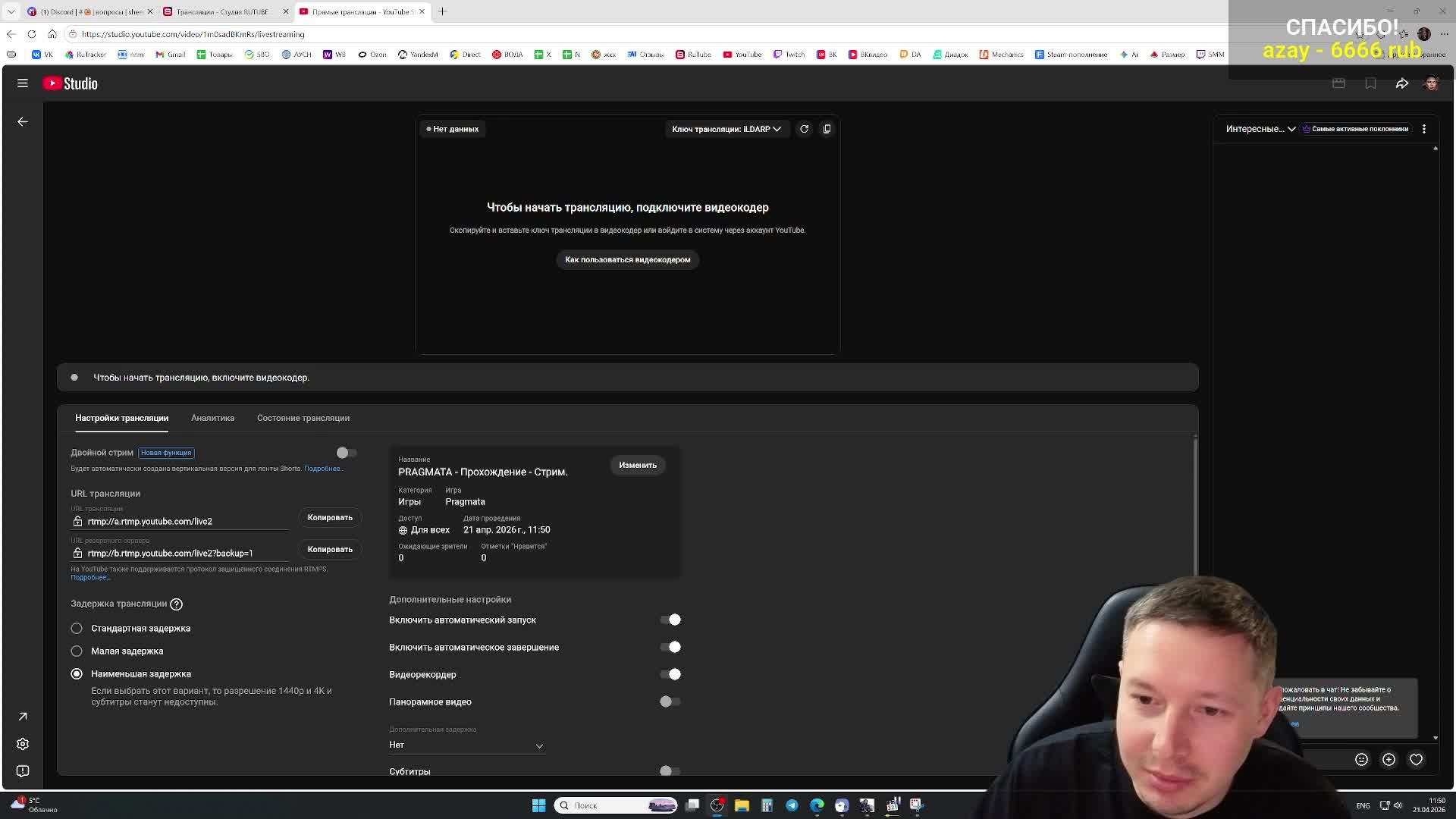Open the hamburger menu next to Studio logo
Image resolution: width=1456 pixels, height=819 pixels.
pos(23,83)
